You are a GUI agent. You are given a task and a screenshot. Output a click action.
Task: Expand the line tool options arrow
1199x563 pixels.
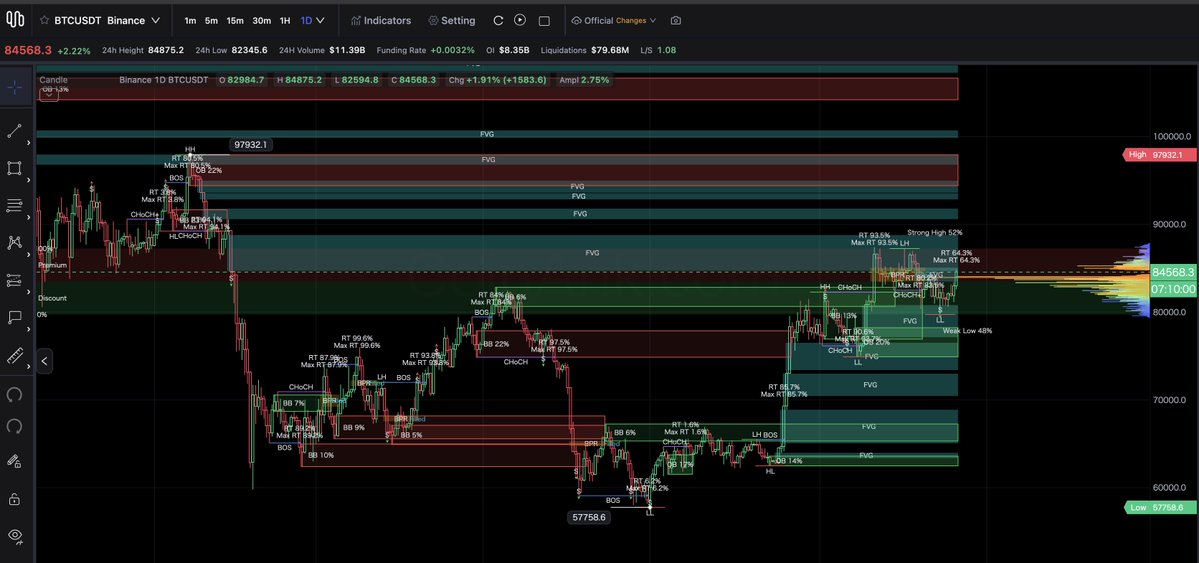coord(29,143)
